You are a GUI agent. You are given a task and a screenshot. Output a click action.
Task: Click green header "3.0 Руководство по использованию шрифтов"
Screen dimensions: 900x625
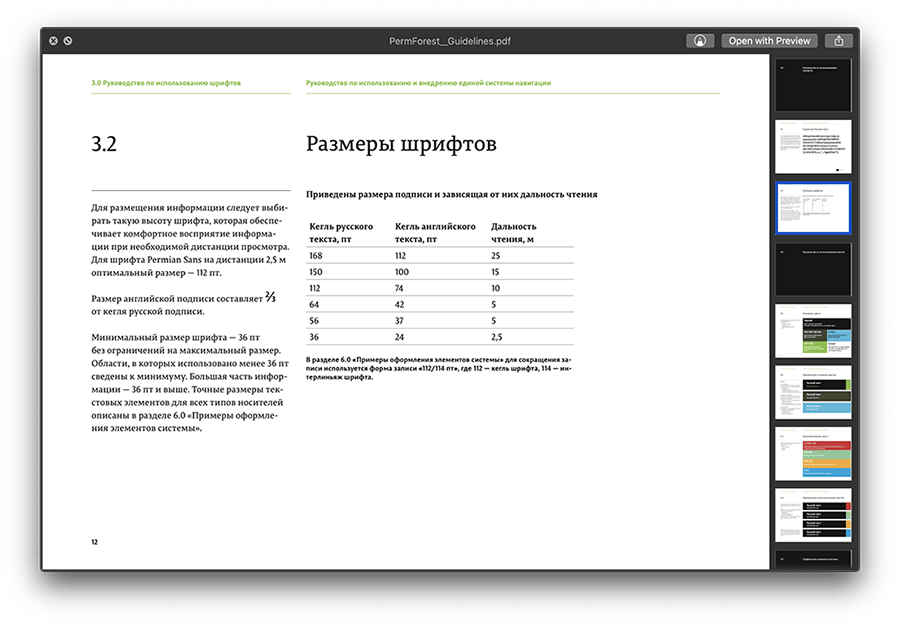pos(166,83)
